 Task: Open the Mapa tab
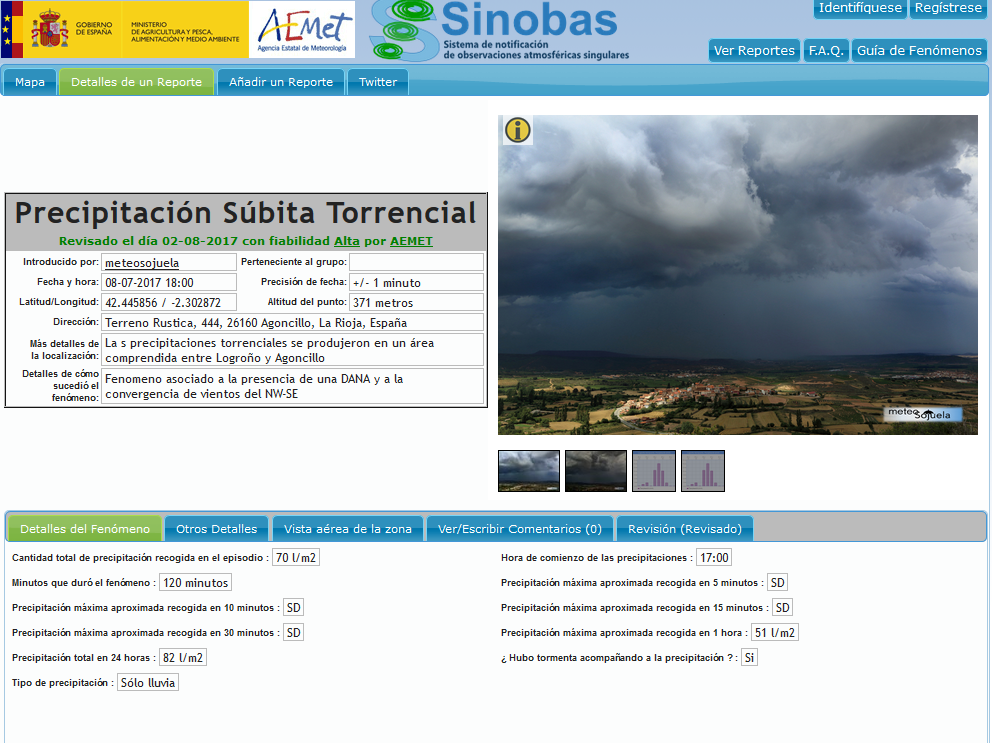click(x=30, y=82)
